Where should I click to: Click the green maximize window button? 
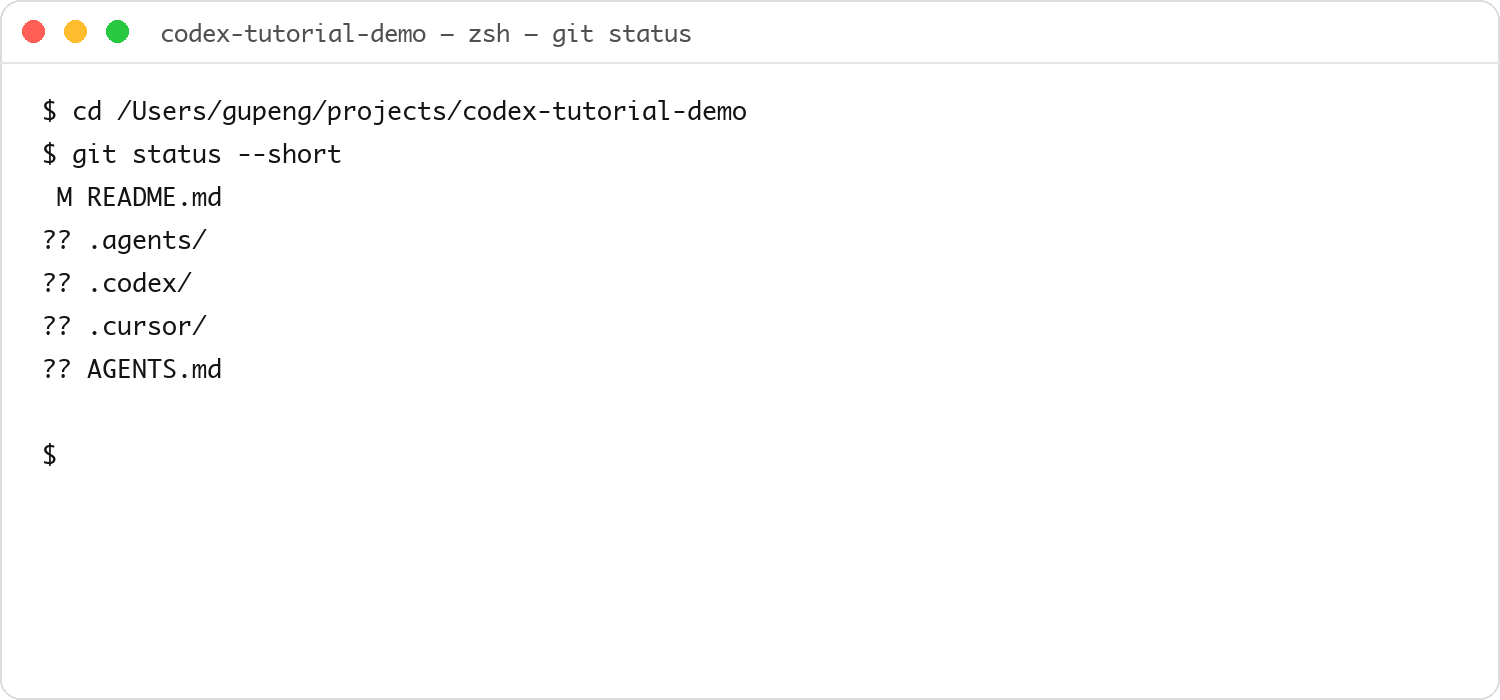[x=118, y=32]
